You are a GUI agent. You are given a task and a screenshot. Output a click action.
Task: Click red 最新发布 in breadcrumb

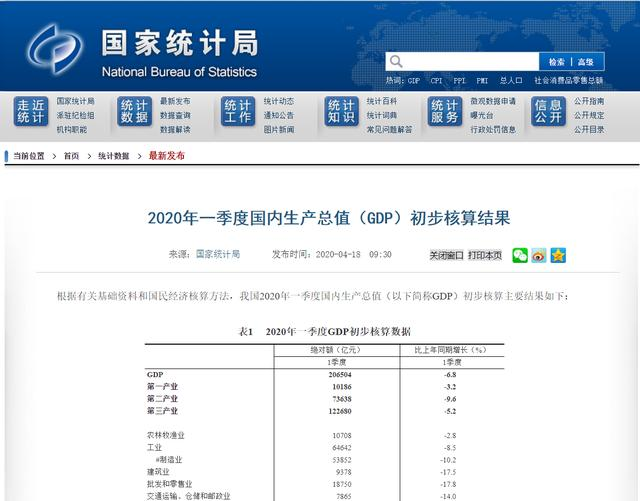pos(167,156)
